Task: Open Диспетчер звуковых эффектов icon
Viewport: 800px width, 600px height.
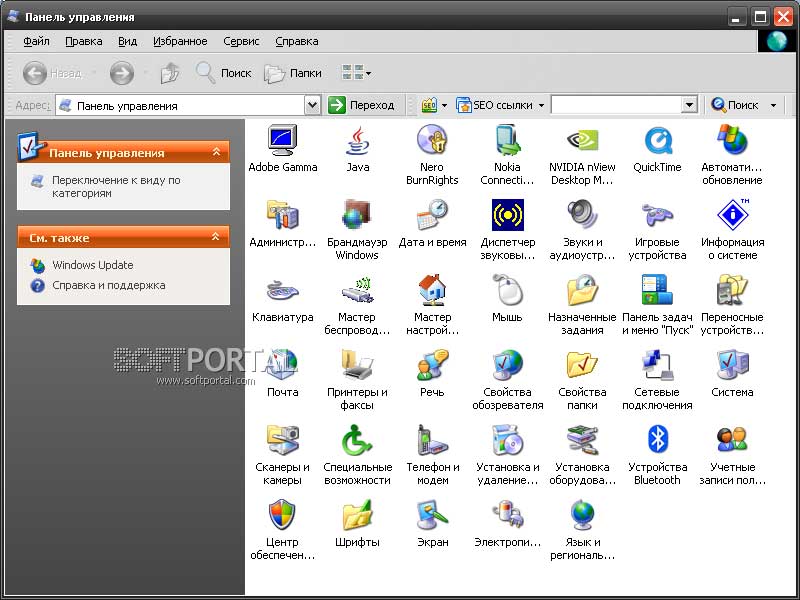Action: pos(507,230)
